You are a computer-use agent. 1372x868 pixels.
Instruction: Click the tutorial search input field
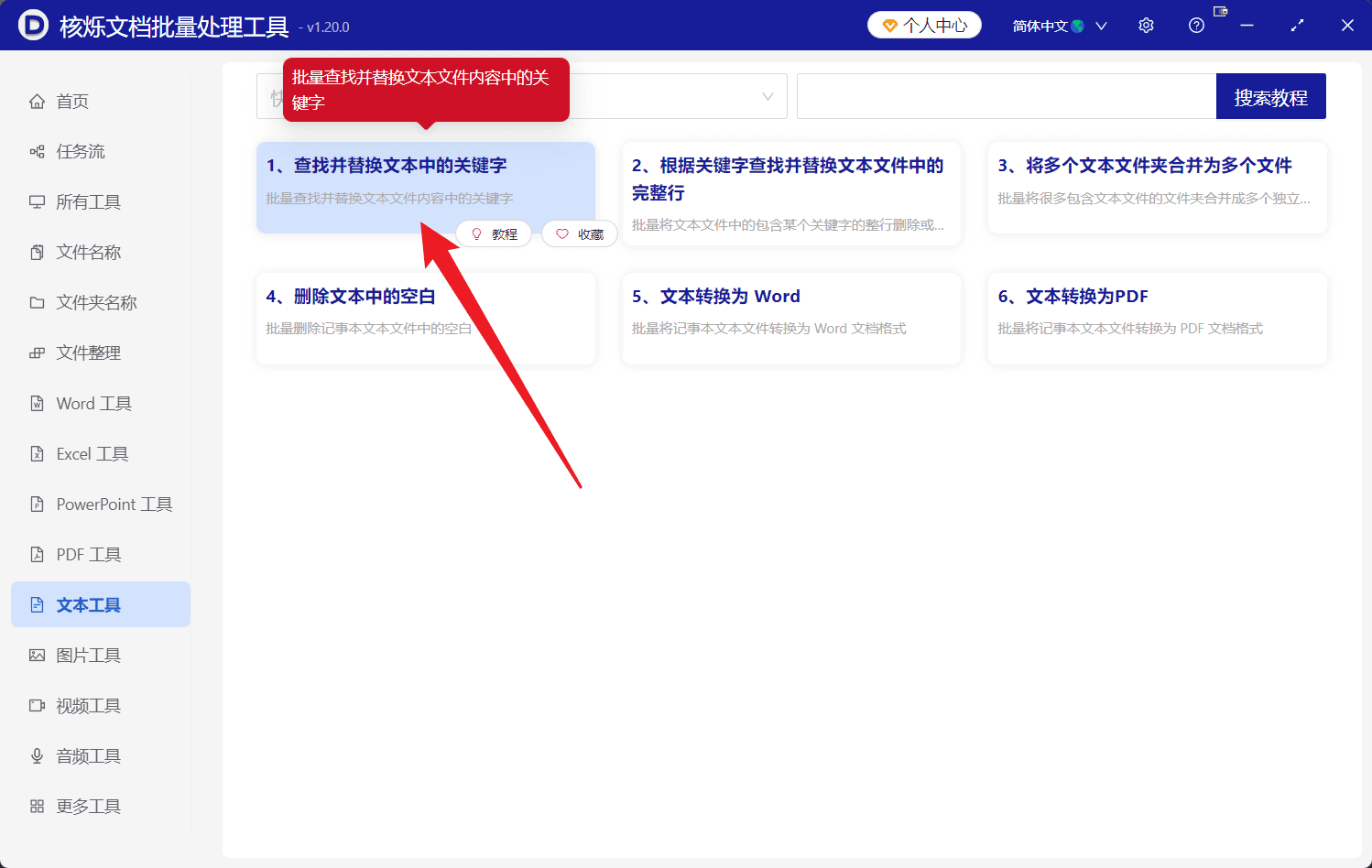tap(1005, 95)
